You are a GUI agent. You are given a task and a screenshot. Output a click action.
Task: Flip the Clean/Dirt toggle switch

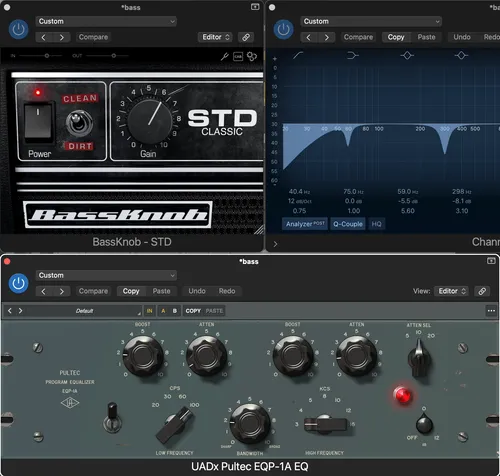pos(79,123)
